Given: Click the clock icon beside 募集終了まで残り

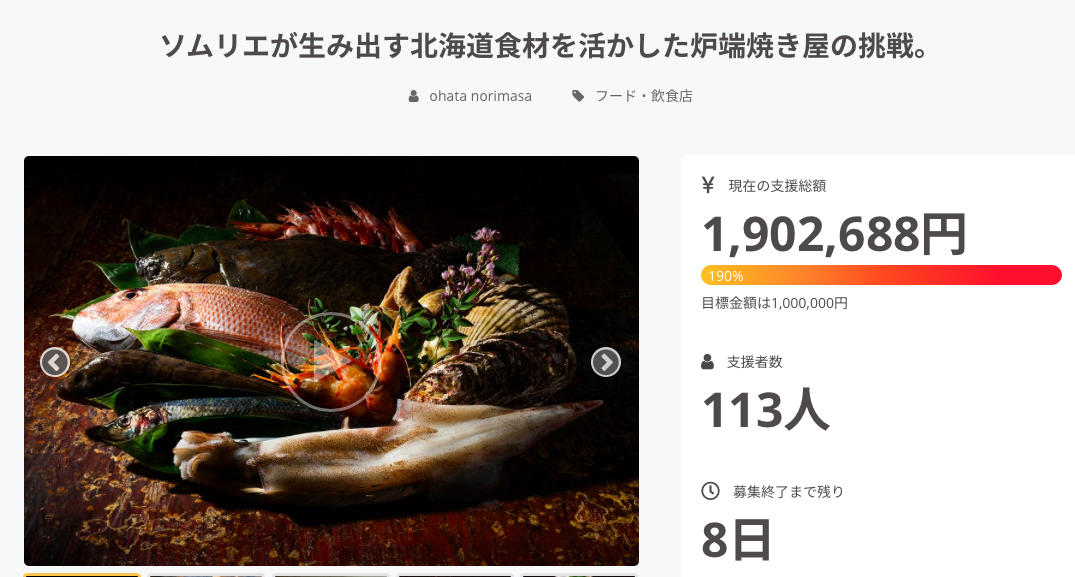Looking at the screenshot, I should [710, 491].
